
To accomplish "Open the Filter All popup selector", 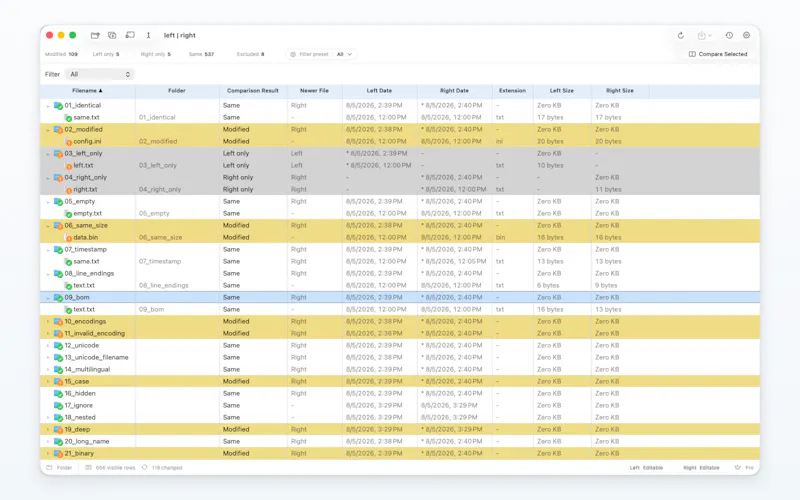I will 99,74.
